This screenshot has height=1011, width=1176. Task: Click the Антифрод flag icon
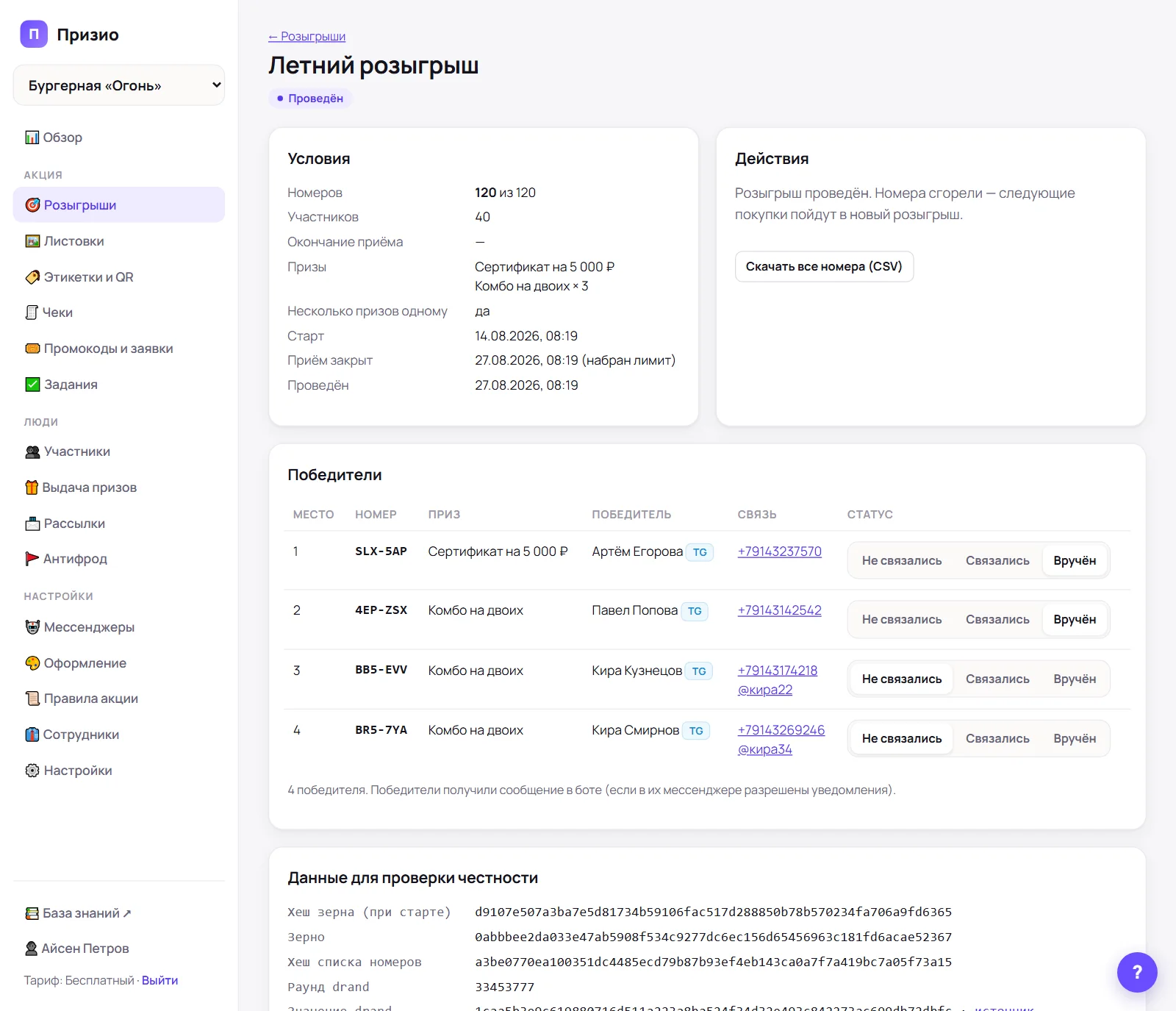click(32, 559)
